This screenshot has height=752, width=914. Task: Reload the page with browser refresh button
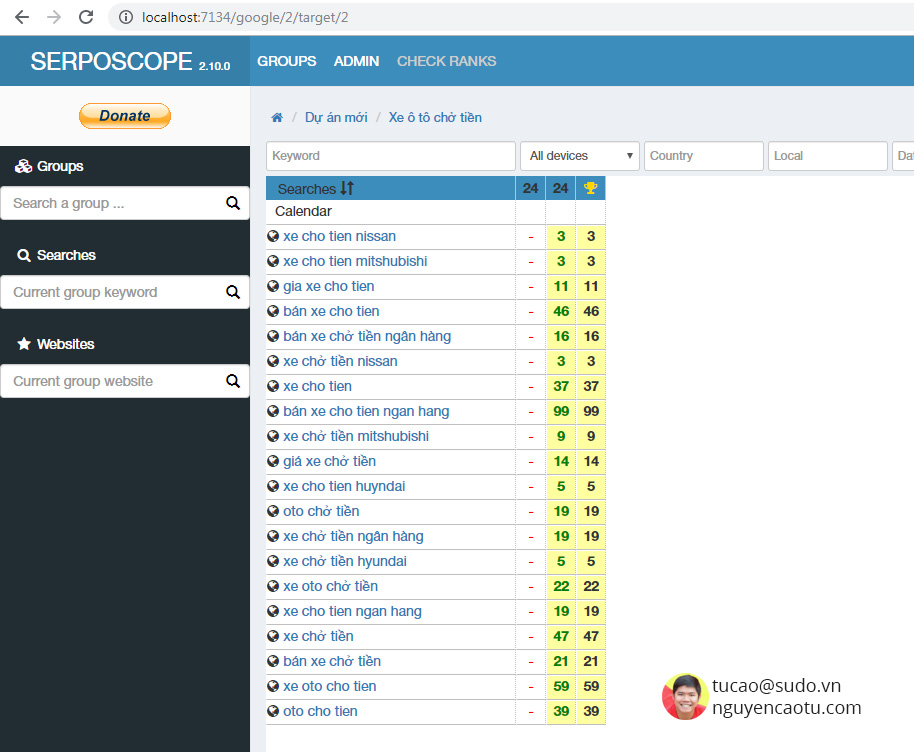(86, 17)
